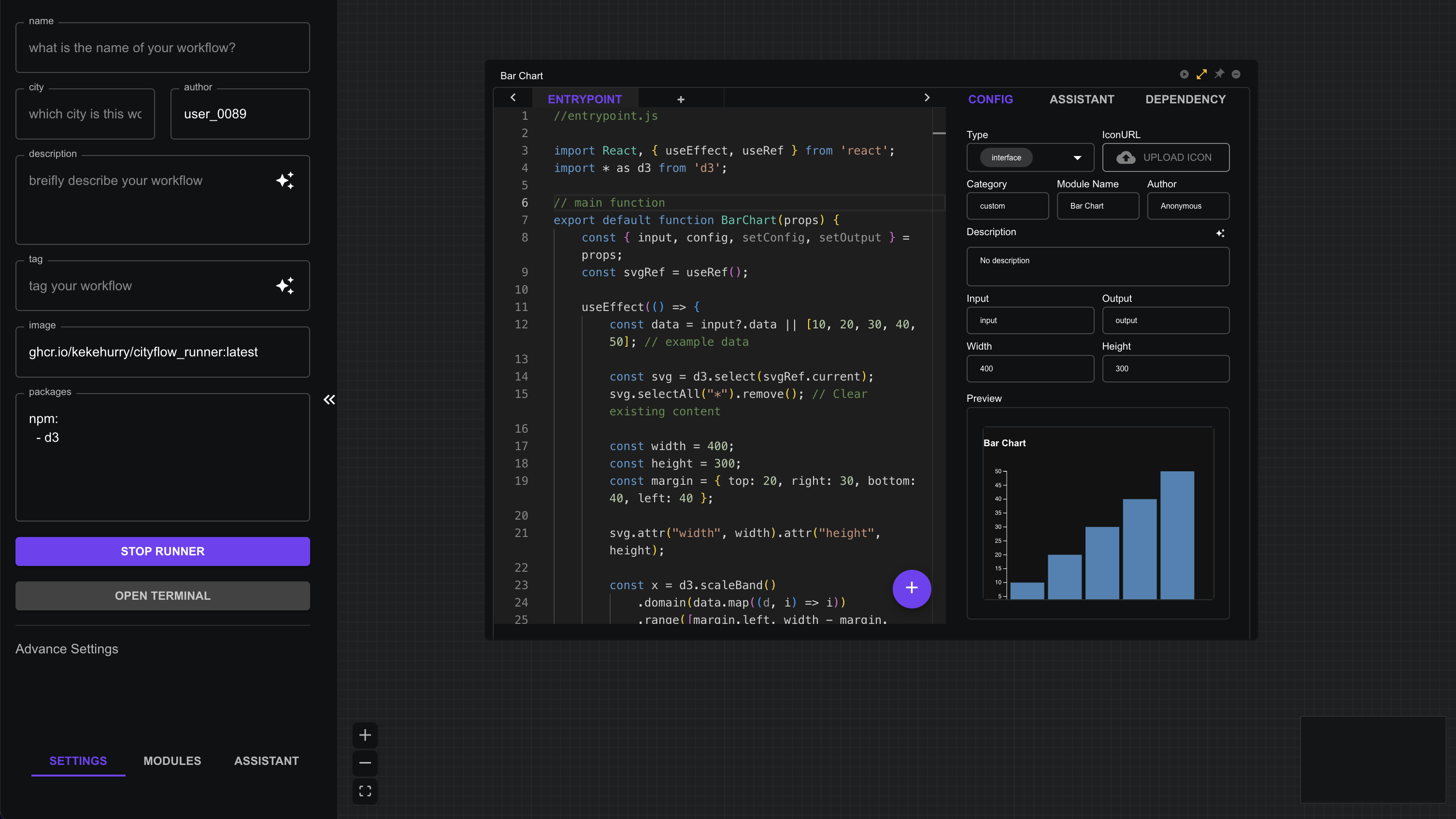The width and height of the screenshot is (1456, 819).
Task: Open the DEPENDENCY tab
Action: (x=1186, y=99)
